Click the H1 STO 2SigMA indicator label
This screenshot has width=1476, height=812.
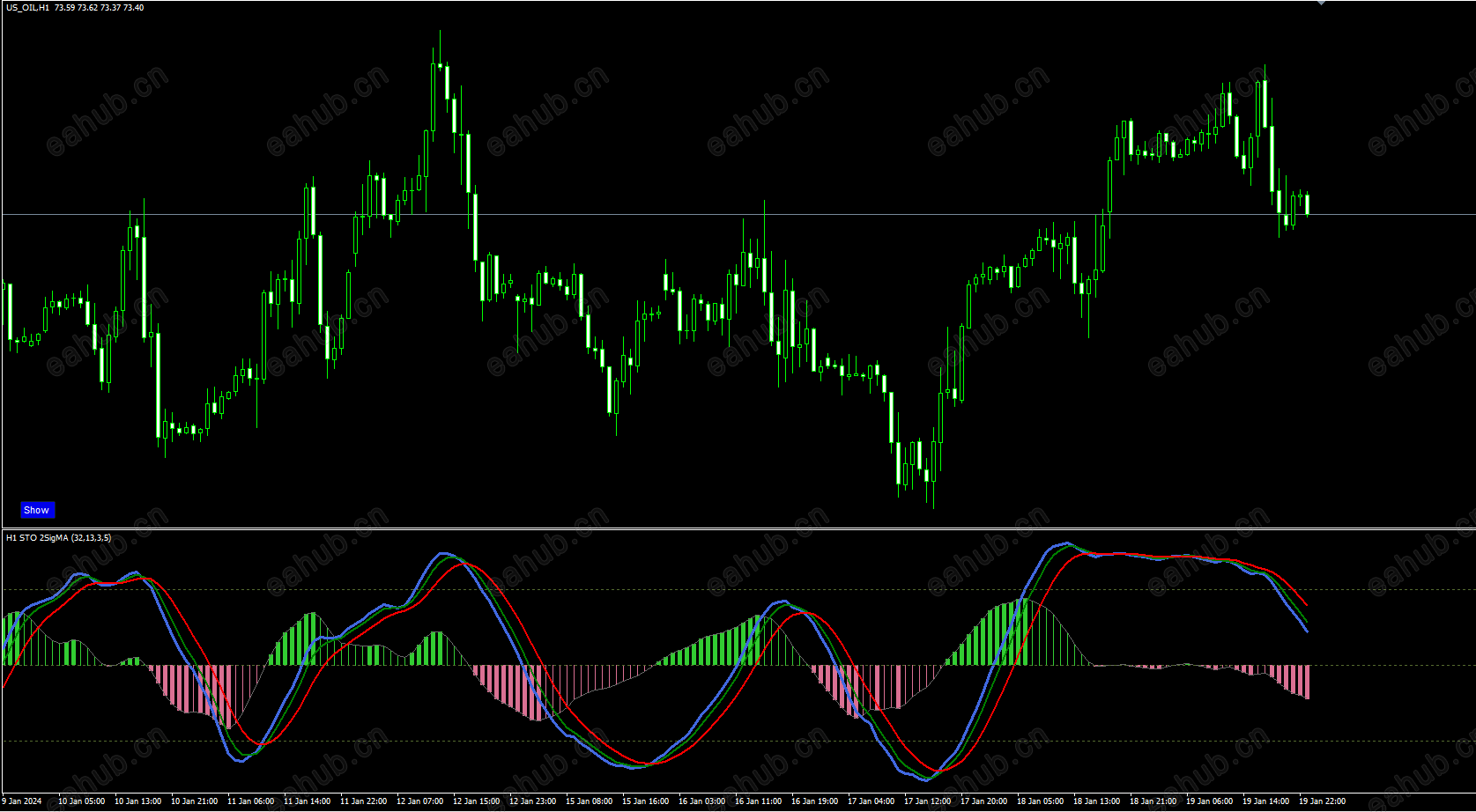tap(58, 537)
